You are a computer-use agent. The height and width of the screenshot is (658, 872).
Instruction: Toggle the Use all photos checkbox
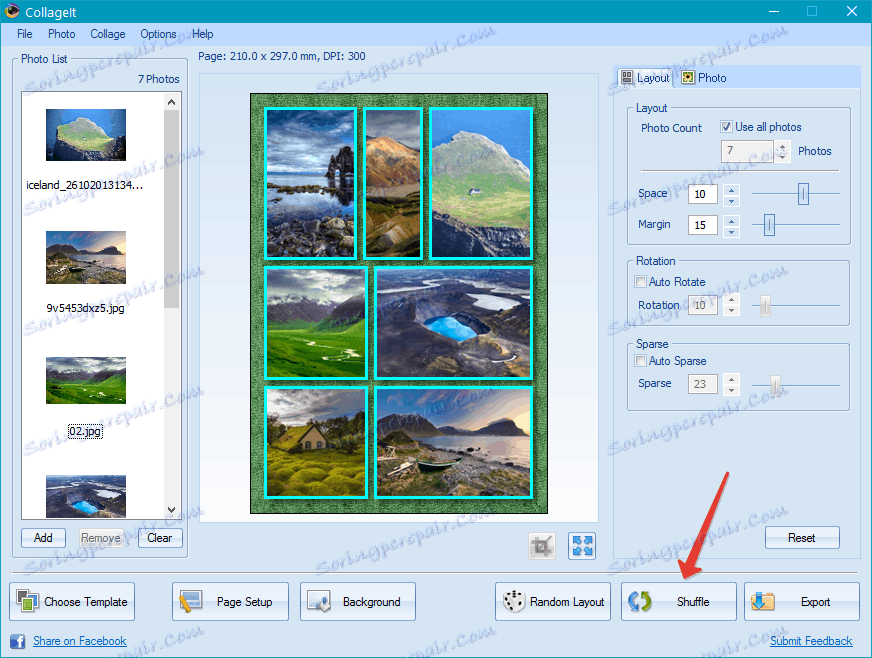click(x=726, y=127)
